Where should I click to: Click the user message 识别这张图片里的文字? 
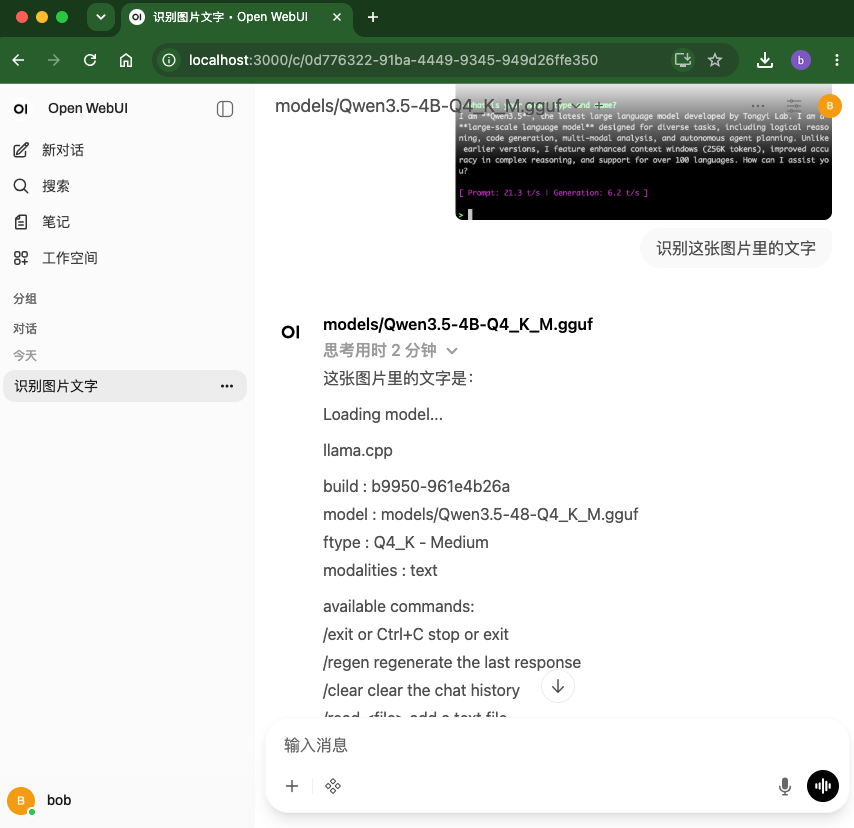(736, 248)
